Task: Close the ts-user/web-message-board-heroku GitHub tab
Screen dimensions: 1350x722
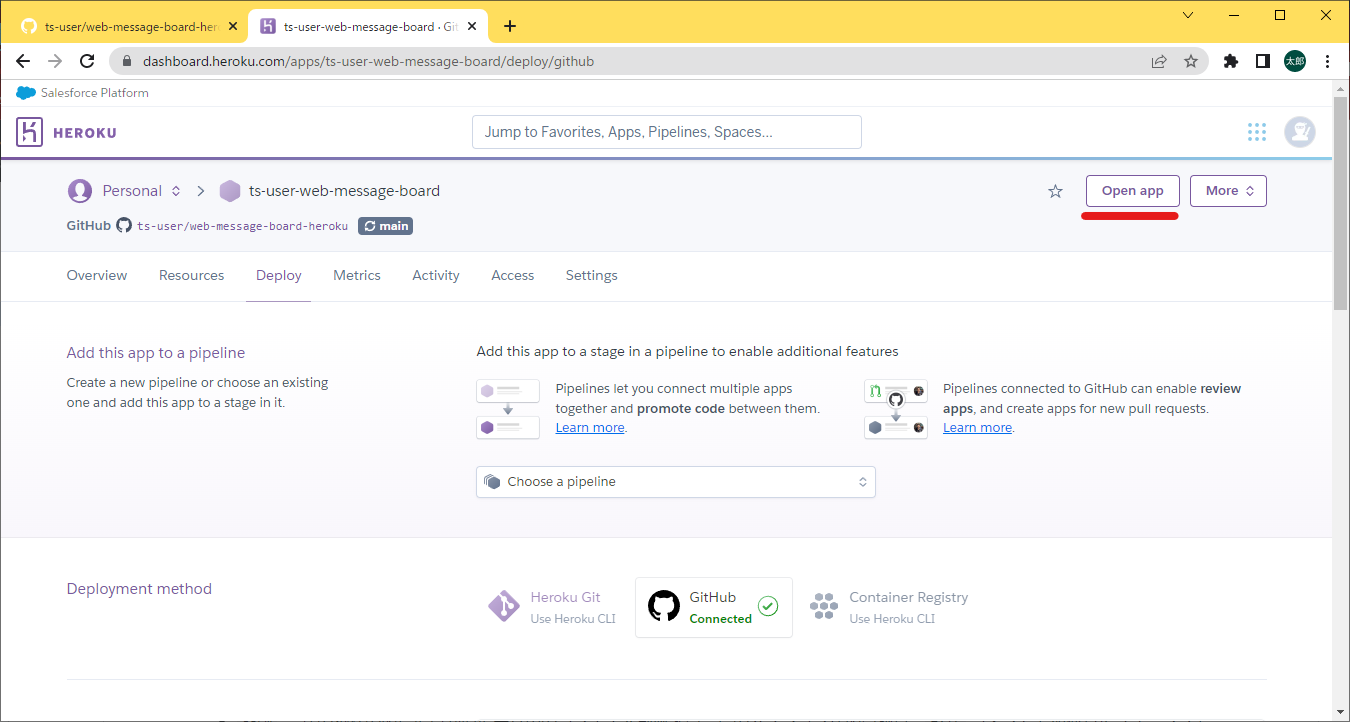Action: (233, 26)
